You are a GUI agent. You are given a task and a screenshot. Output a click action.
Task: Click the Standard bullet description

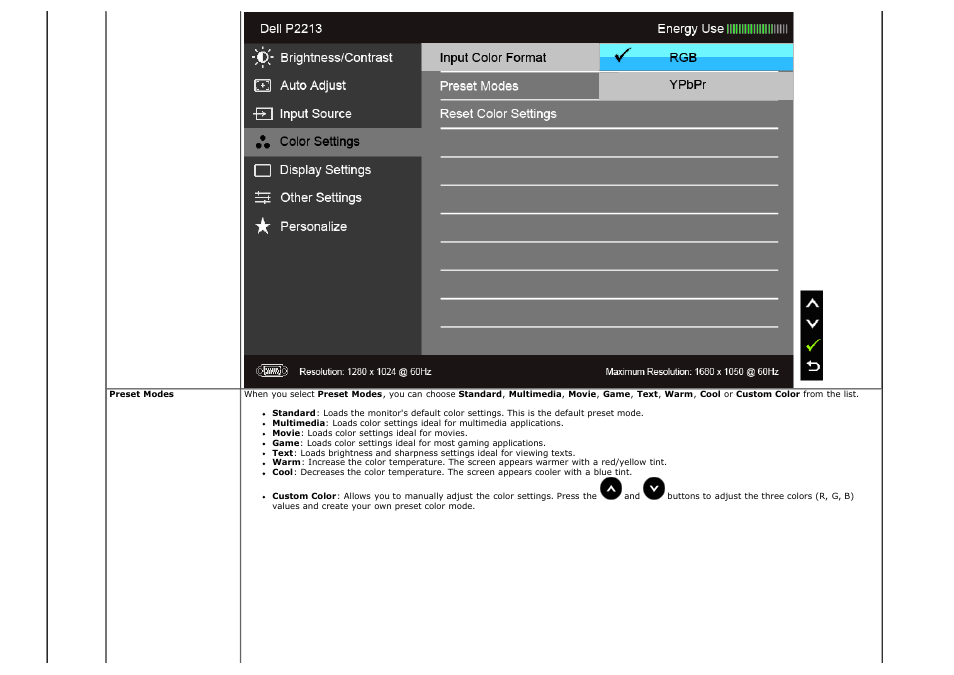tap(458, 413)
